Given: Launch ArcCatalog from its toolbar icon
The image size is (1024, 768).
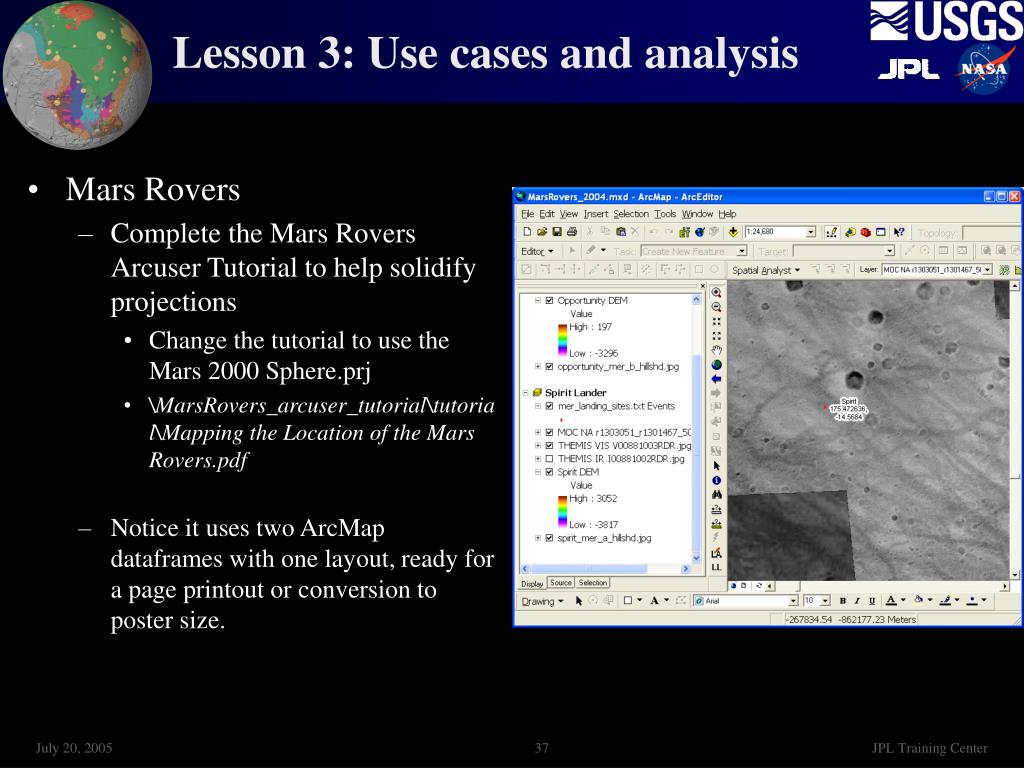Looking at the screenshot, I should pyautogui.click(x=850, y=232).
